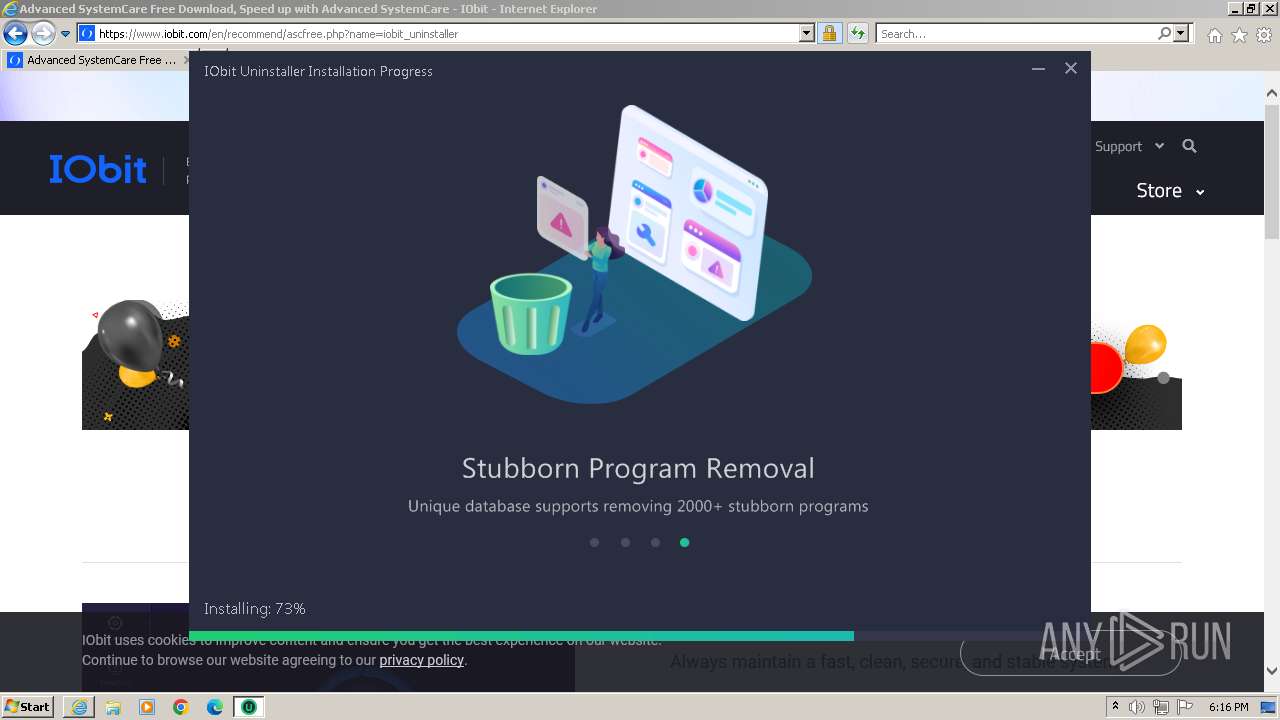The width and height of the screenshot is (1280, 720).
Task: Select the first slide indicator dot
Action: tap(594, 542)
